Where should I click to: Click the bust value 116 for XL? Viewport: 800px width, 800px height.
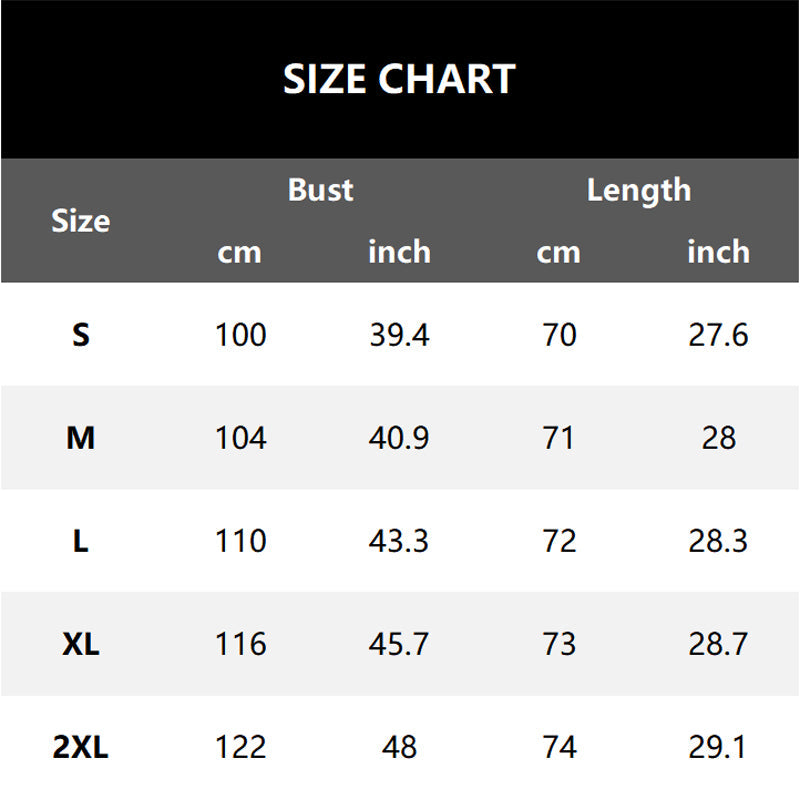(x=240, y=644)
